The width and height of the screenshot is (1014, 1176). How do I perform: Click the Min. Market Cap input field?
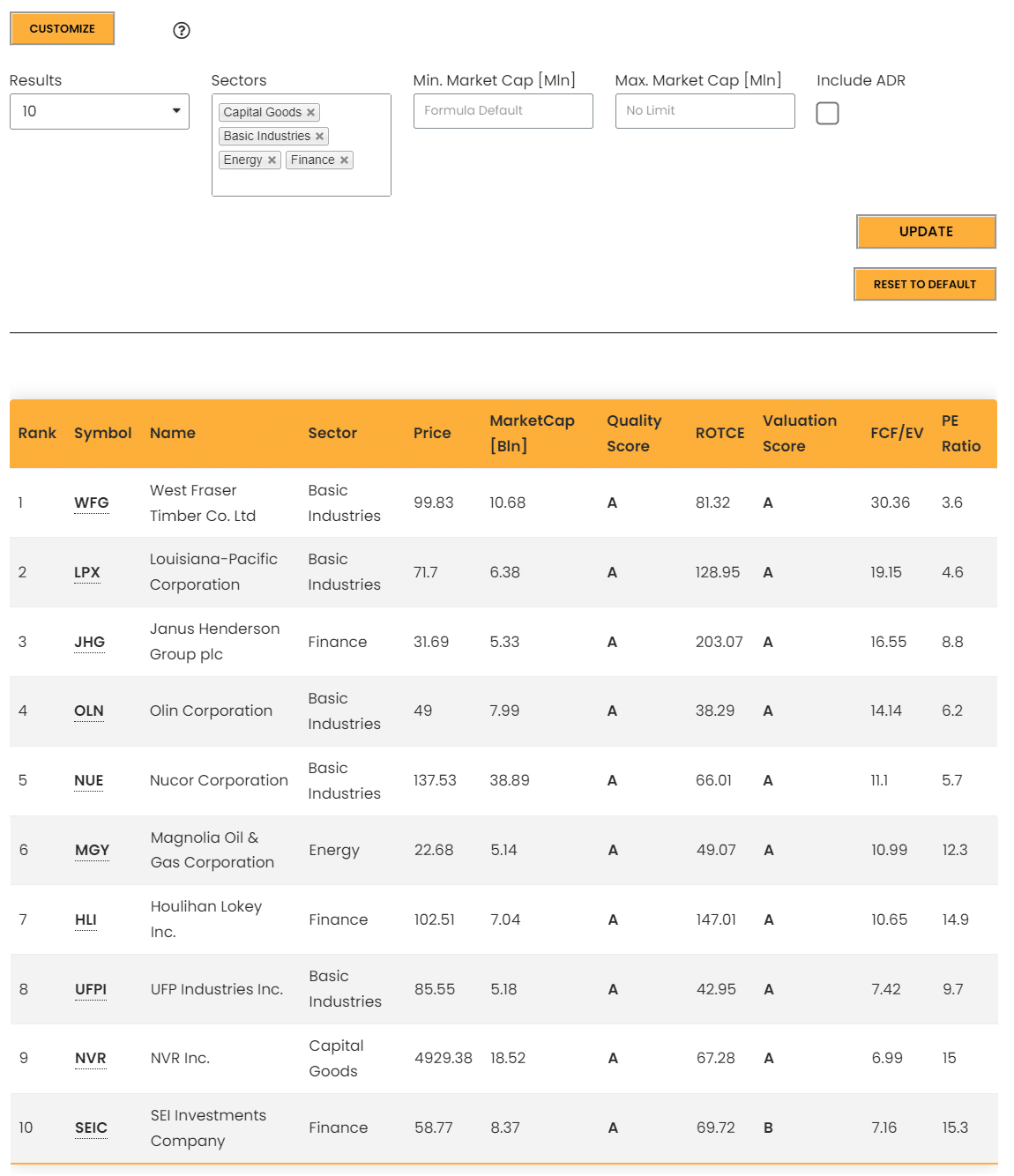(x=503, y=111)
